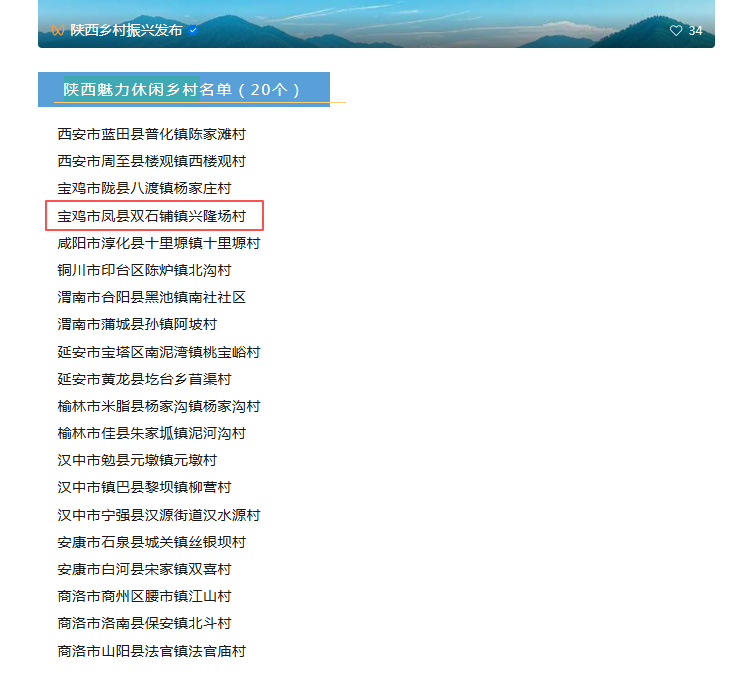Select 咸阳市淳化县十里塬镇十里塬村 in the list
Image resolution: width=752 pixels, height=673 pixels.
click(159, 243)
